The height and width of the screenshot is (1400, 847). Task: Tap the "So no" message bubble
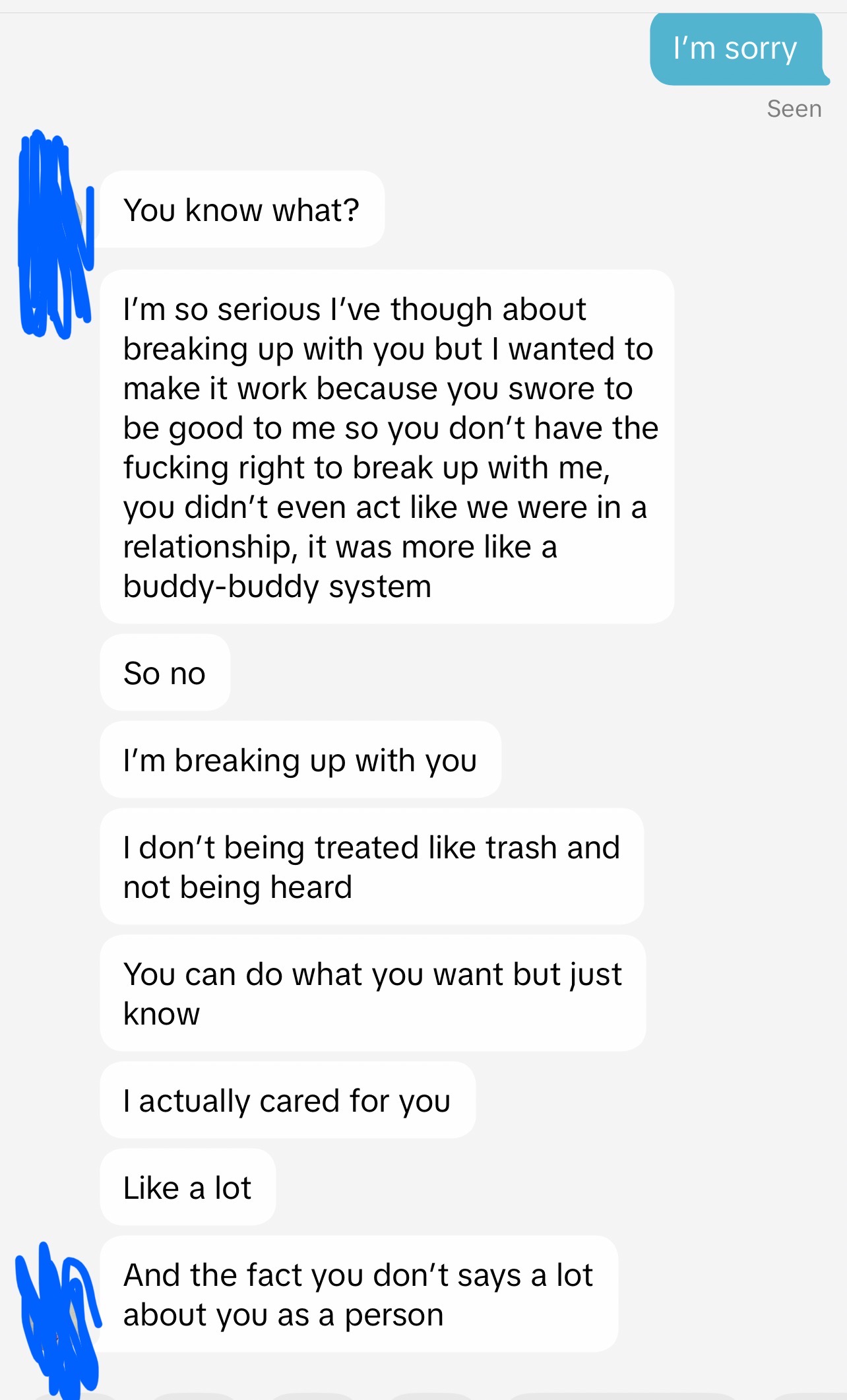click(x=165, y=673)
